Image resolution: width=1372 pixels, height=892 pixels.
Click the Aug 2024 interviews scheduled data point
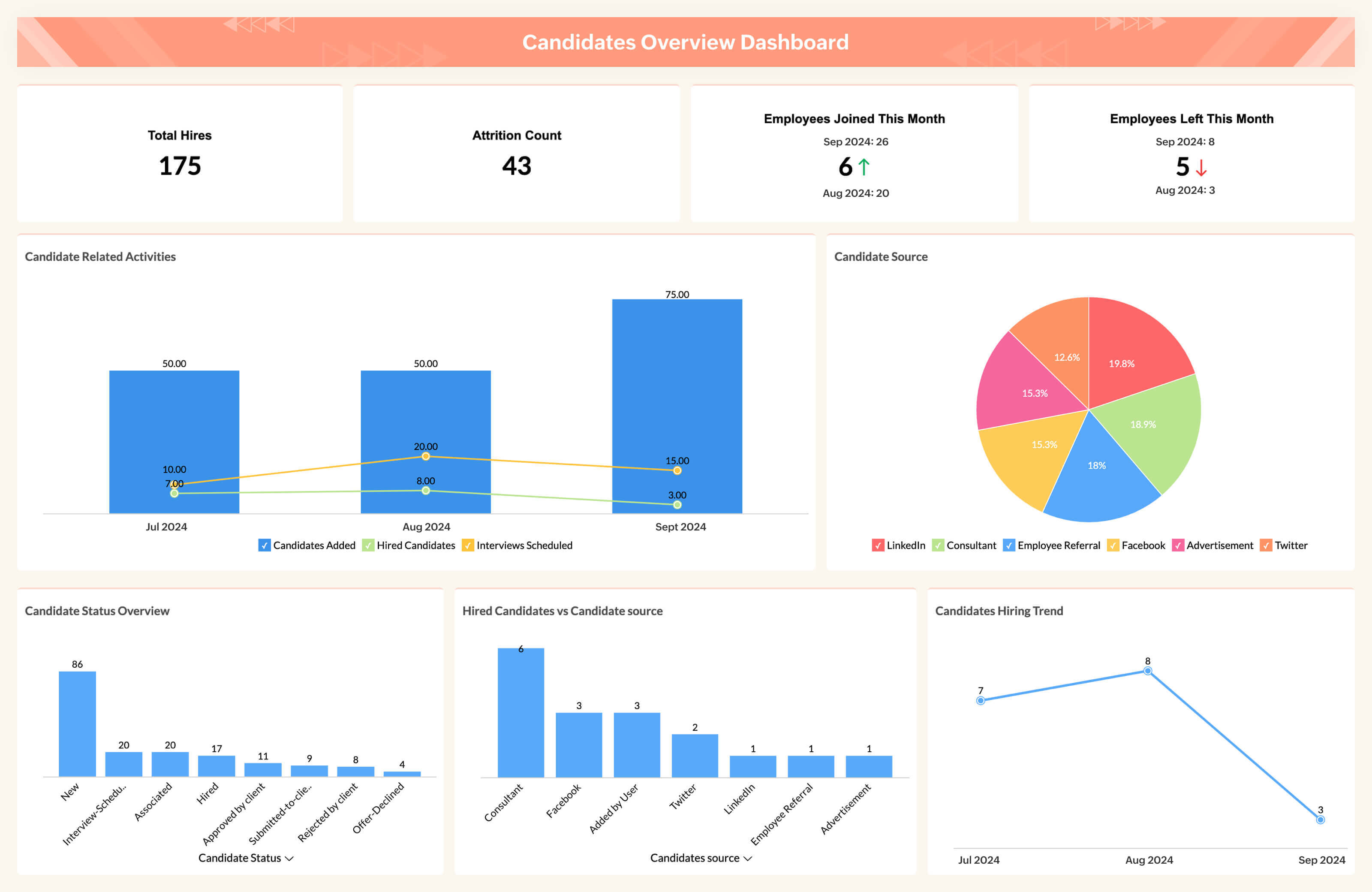pyautogui.click(x=425, y=457)
